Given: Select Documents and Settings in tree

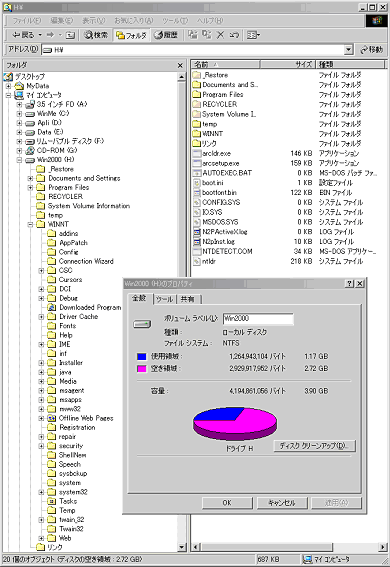Looking at the screenshot, I should (x=84, y=178).
